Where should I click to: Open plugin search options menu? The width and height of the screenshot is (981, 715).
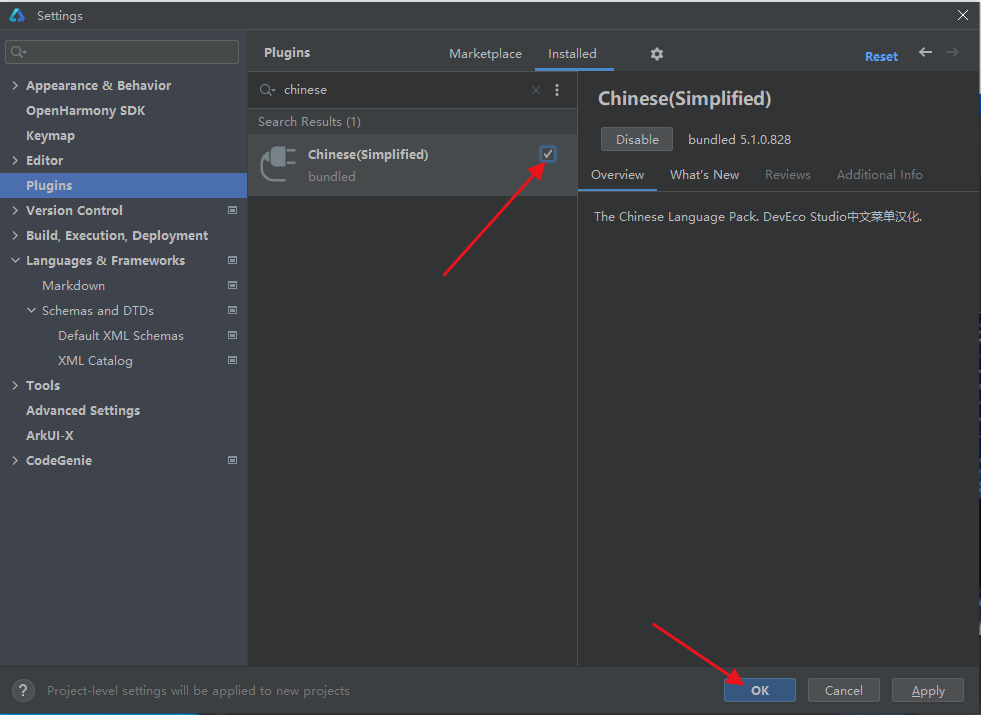tap(557, 90)
